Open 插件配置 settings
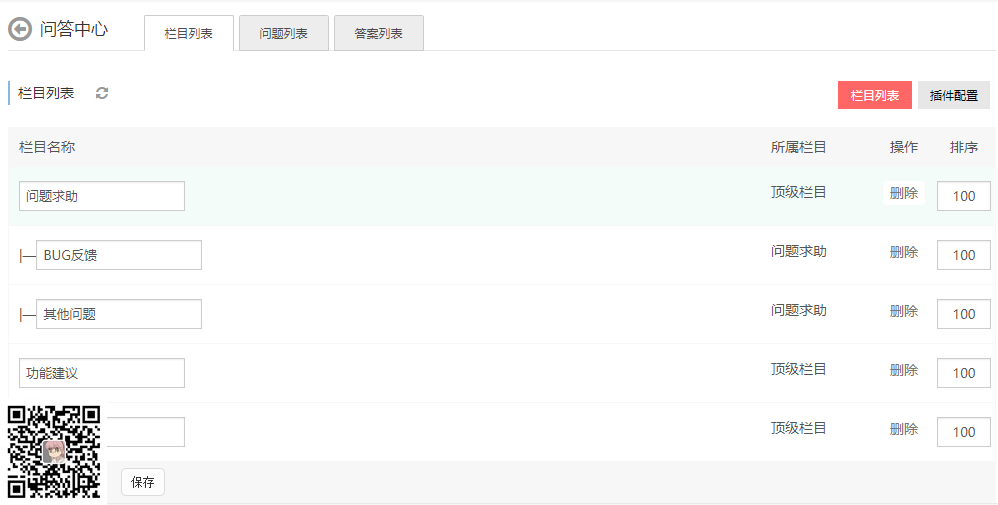This screenshot has width=998, height=505. click(953, 96)
